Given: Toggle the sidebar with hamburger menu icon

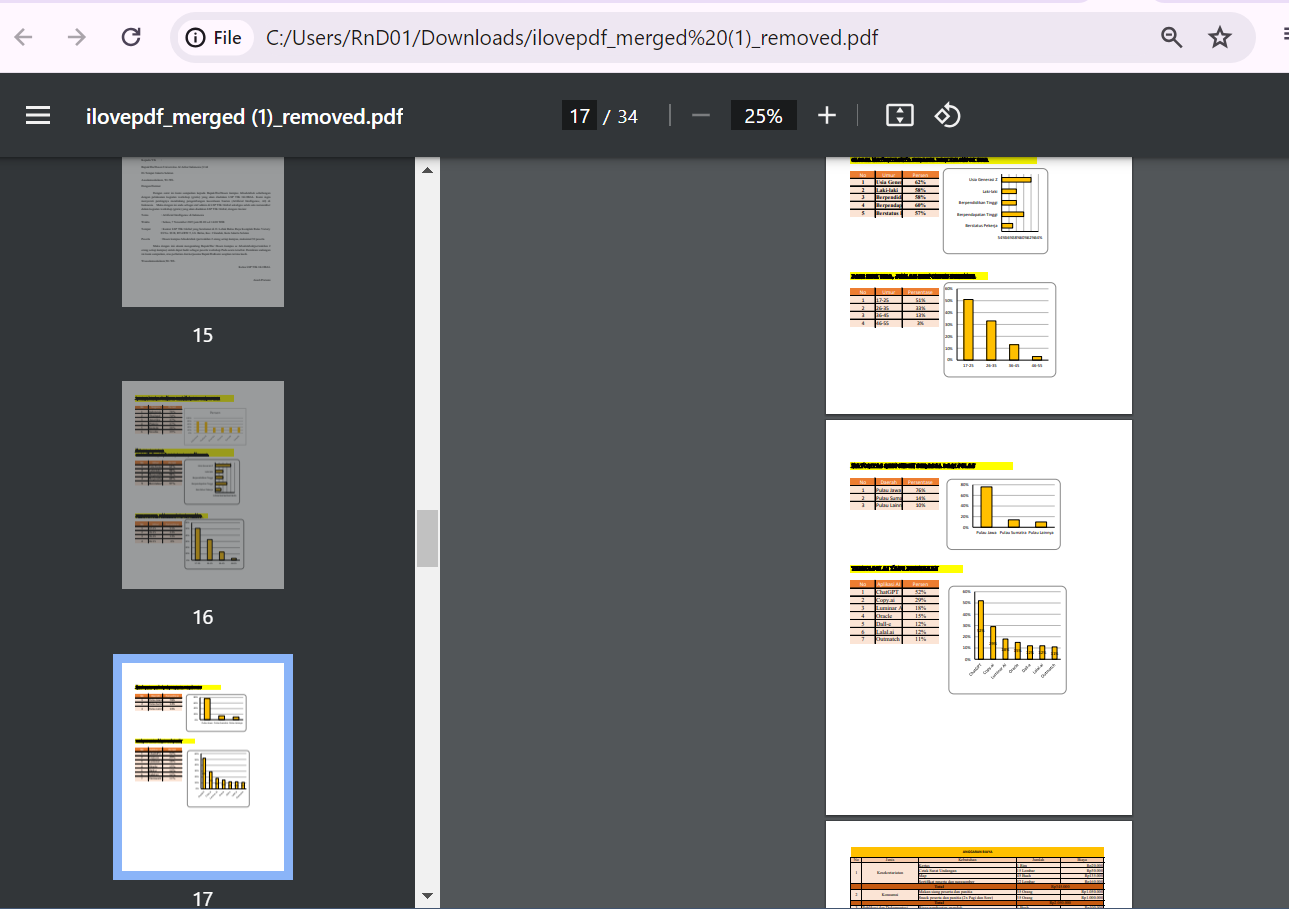Looking at the screenshot, I should [38, 116].
